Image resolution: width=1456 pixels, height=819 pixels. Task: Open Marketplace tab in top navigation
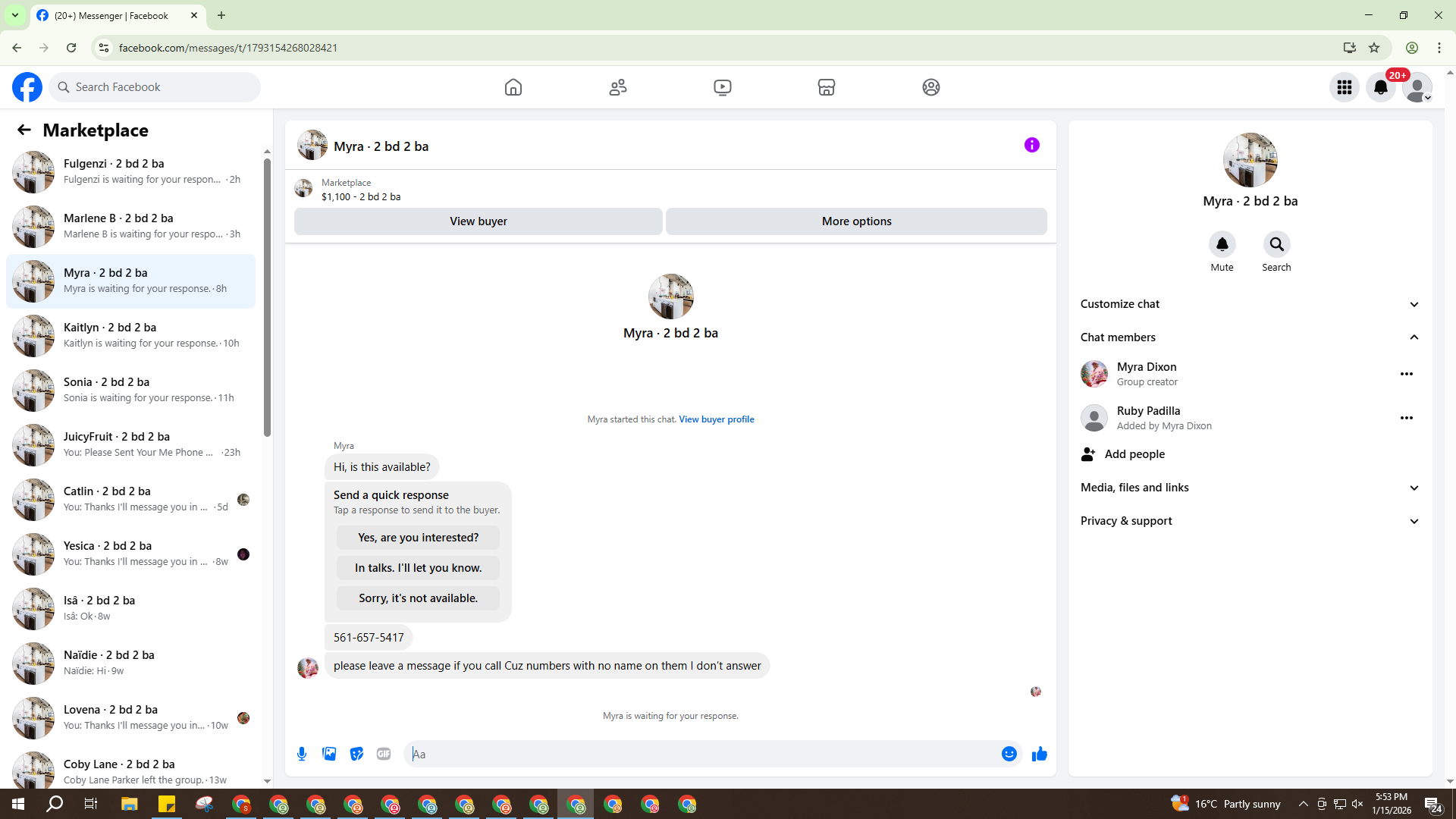click(826, 87)
